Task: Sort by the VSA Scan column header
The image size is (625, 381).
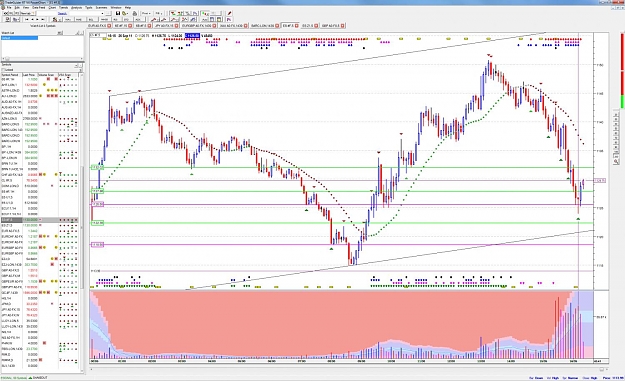Action: point(68,75)
